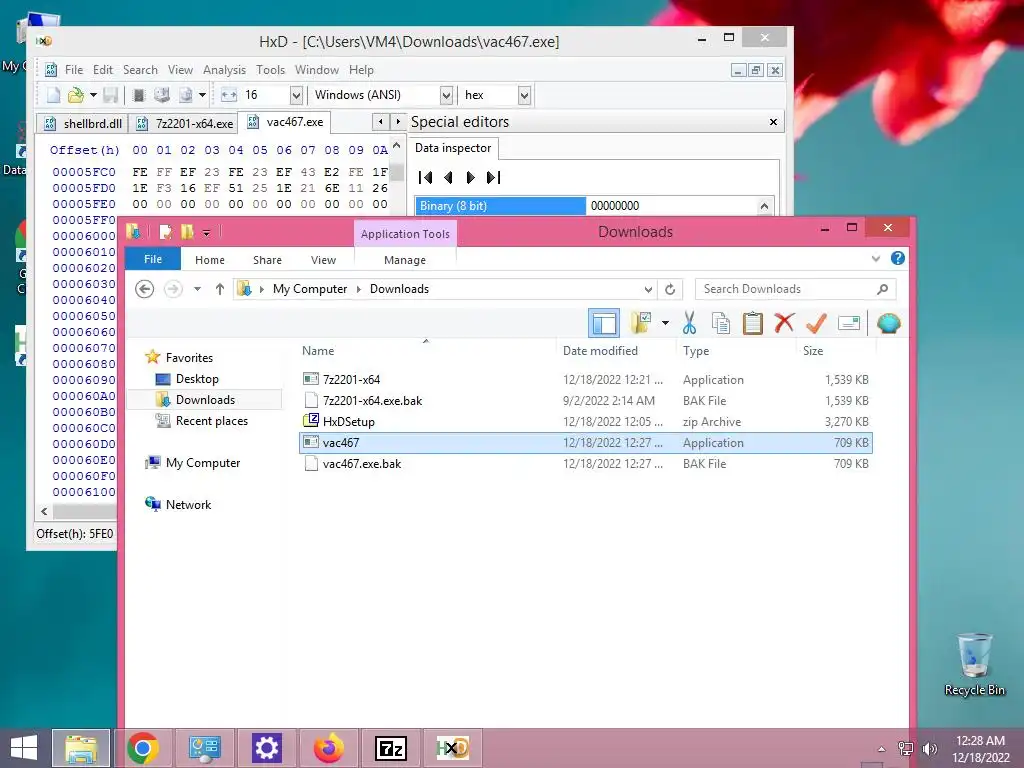
Task: Open the disk image dropdown arrow in HxD
Action: pyautogui.click(x=202, y=95)
